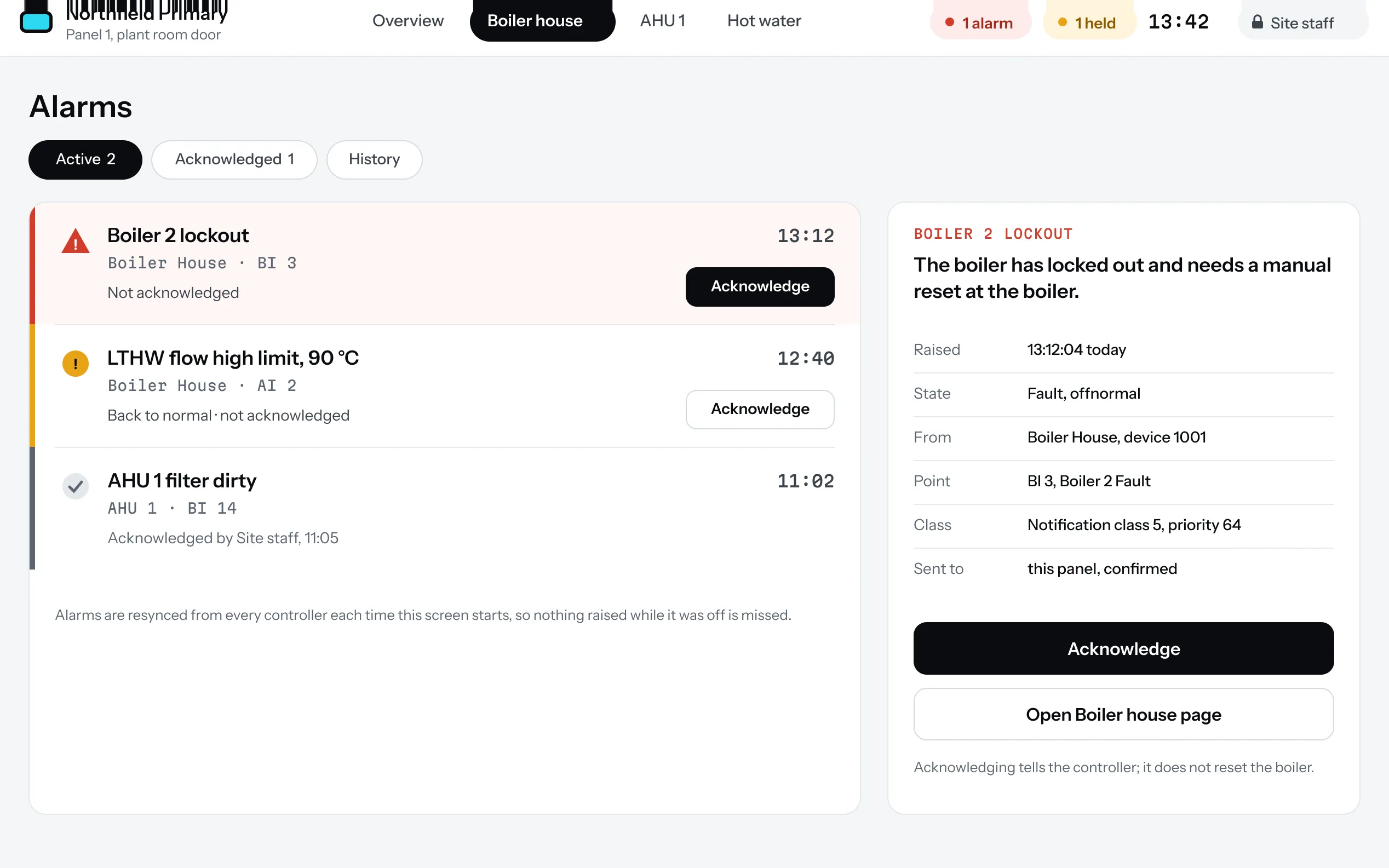
Task: Click 'Boiler House · AI 2' point label
Action: pos(202,386)
